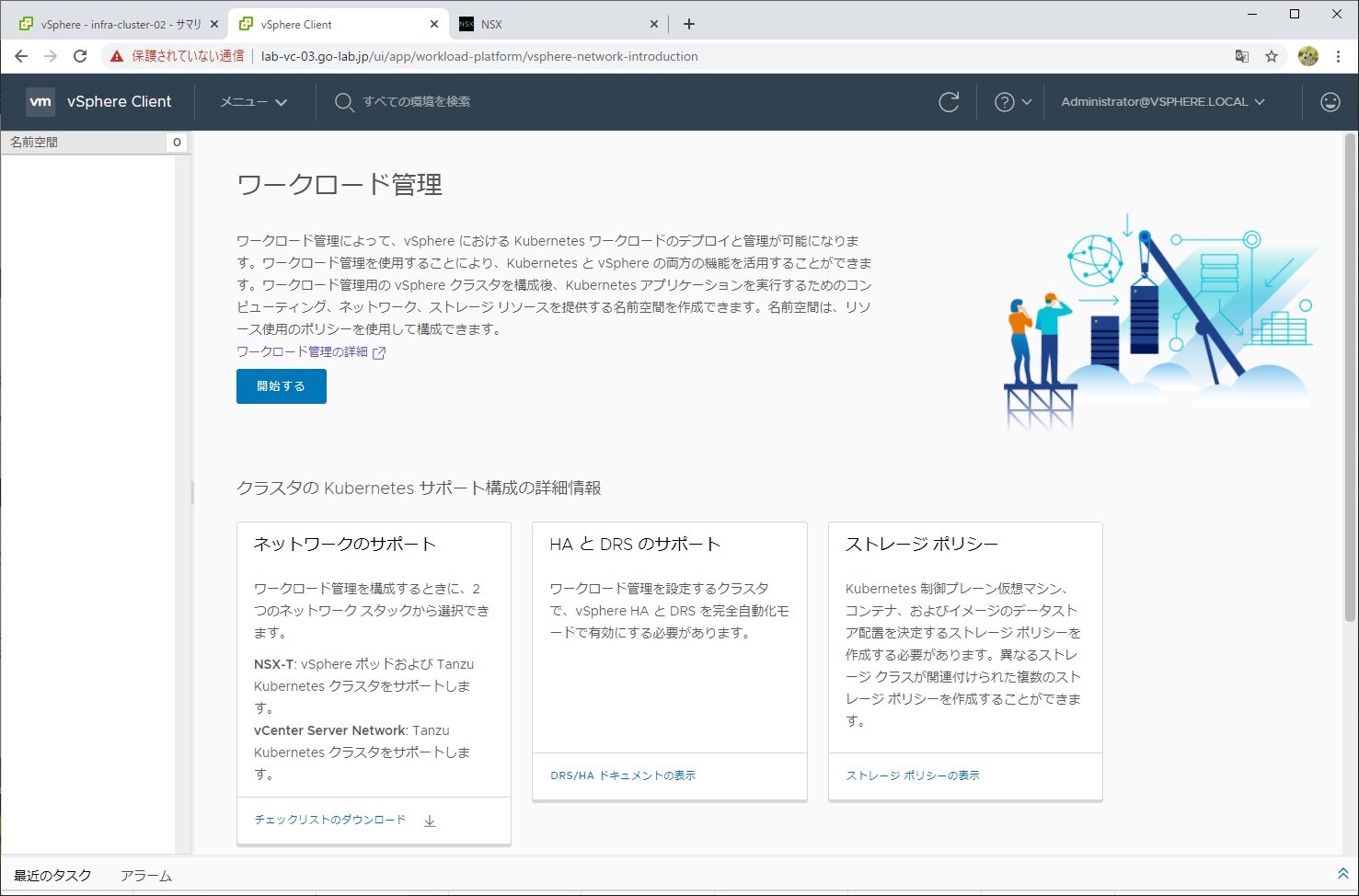Click the クラスタの Kubernetes サポート構成の詳細情報 heading
This screenshot has height=896, width=1359.
pos(419,488)
